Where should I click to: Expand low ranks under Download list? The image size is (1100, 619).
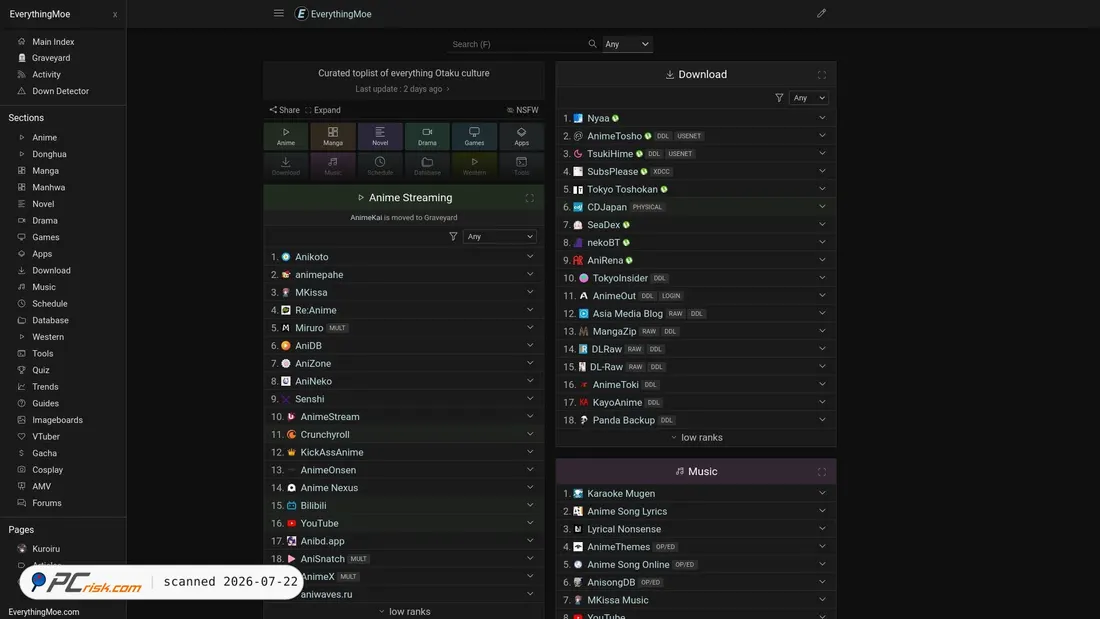[x=696, y=437]
